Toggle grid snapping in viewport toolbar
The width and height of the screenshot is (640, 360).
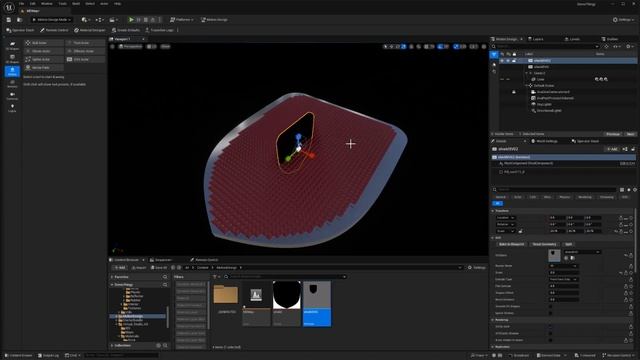point(426,47)
